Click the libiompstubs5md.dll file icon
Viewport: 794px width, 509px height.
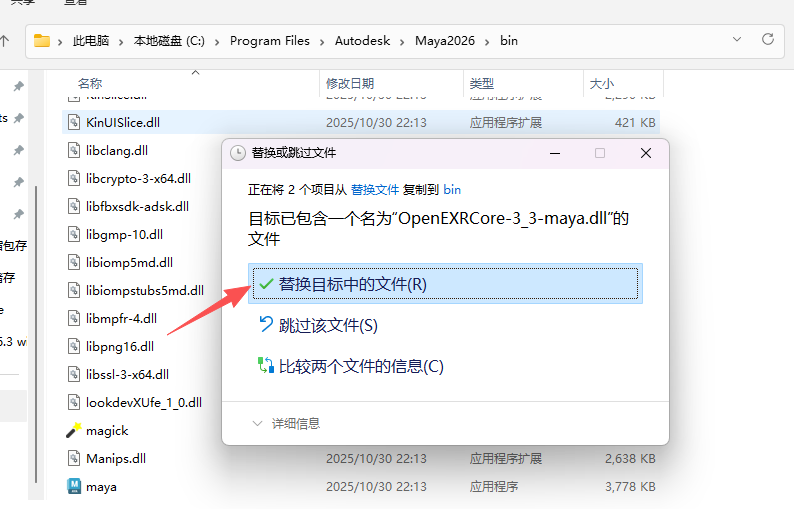pyautogui.click(x=74, y=290)
